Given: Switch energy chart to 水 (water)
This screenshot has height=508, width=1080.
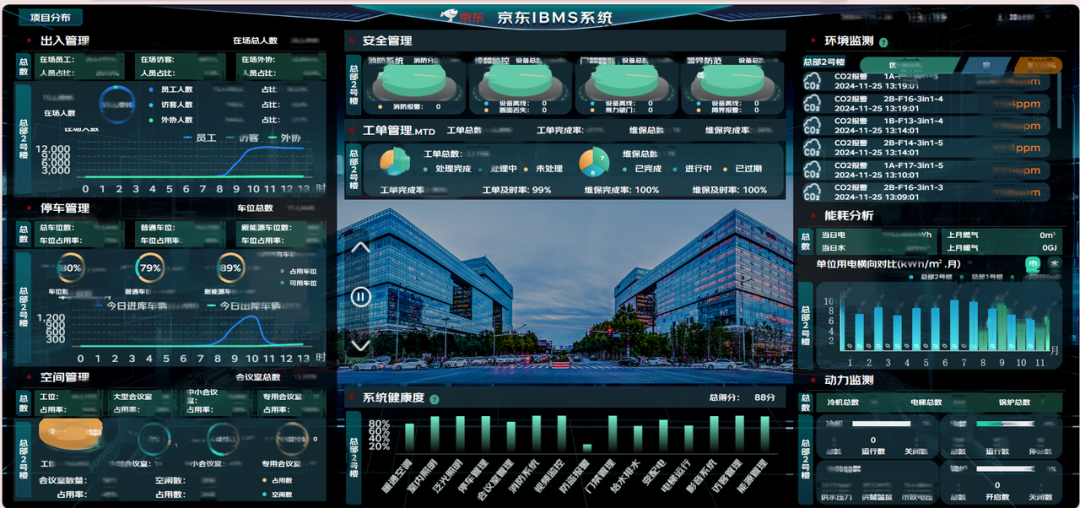Looking at the screenshot, I should 1054,263.
